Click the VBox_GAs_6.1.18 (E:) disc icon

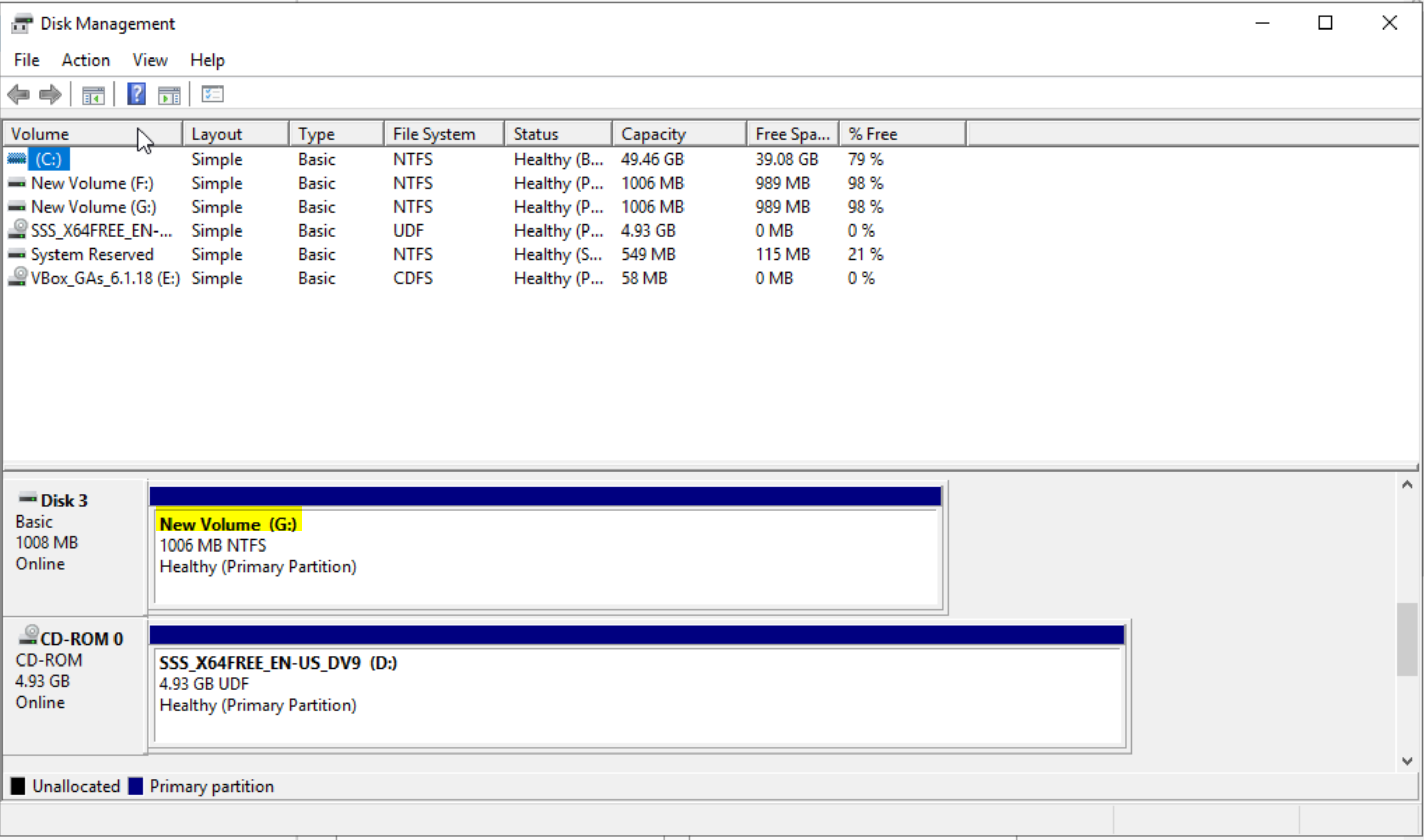(17, 277)
